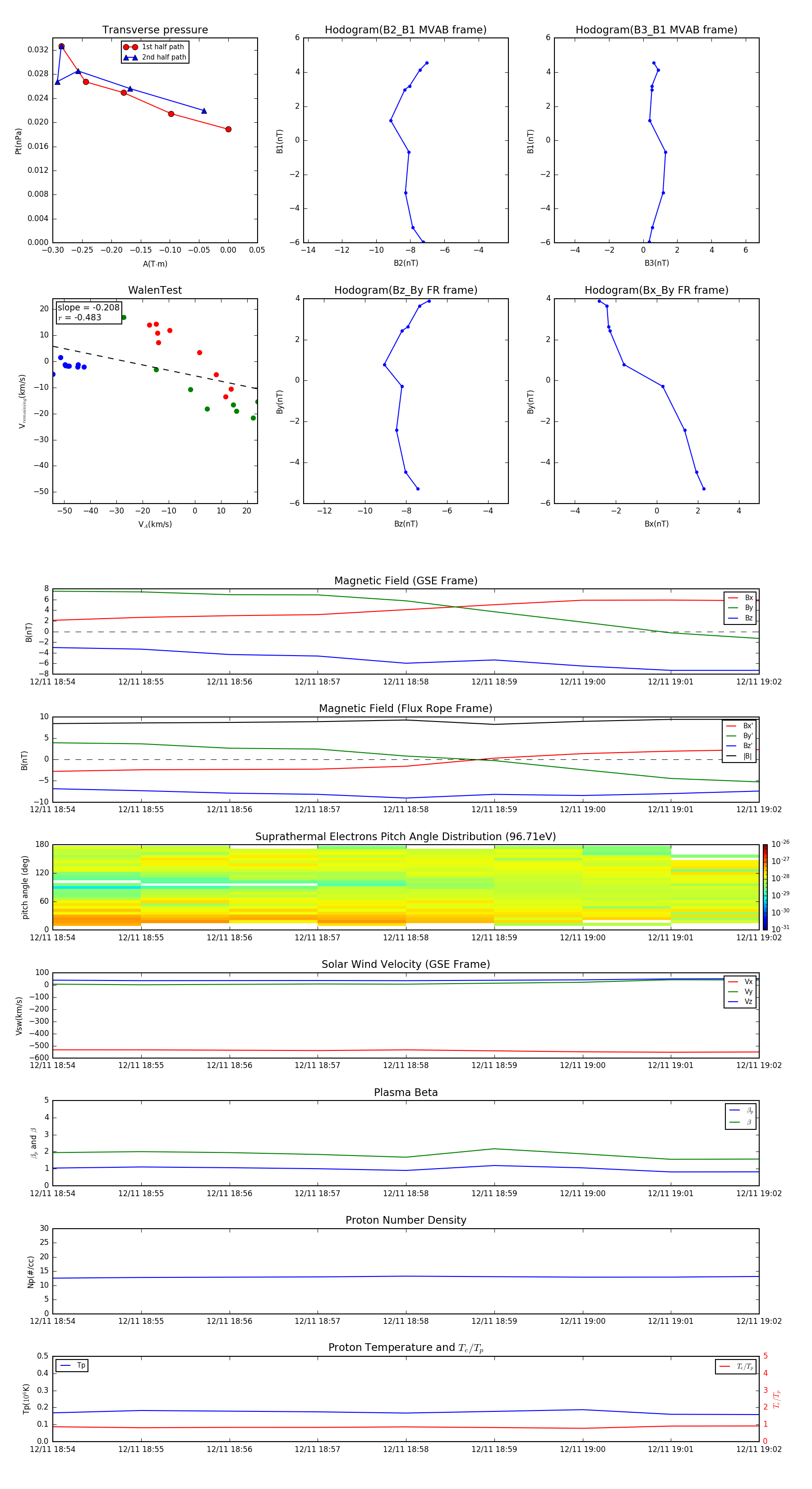Click the "Bz(nT)" x-axis label
Image resolution: width=812 pixels, height=1489 pixels.
click(406, 524)
